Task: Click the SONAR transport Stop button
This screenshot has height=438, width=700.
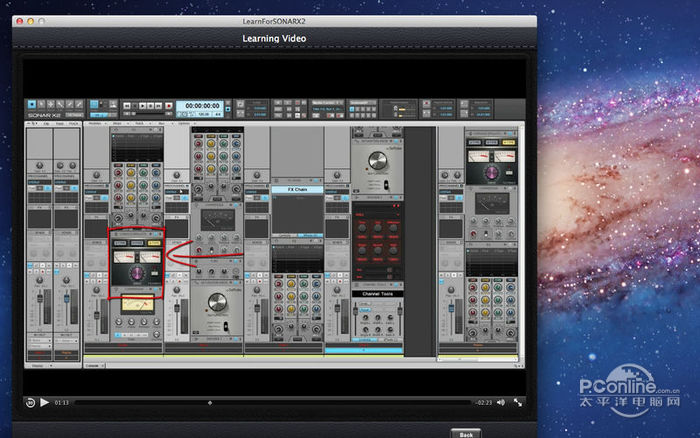Action: [135, 106]
